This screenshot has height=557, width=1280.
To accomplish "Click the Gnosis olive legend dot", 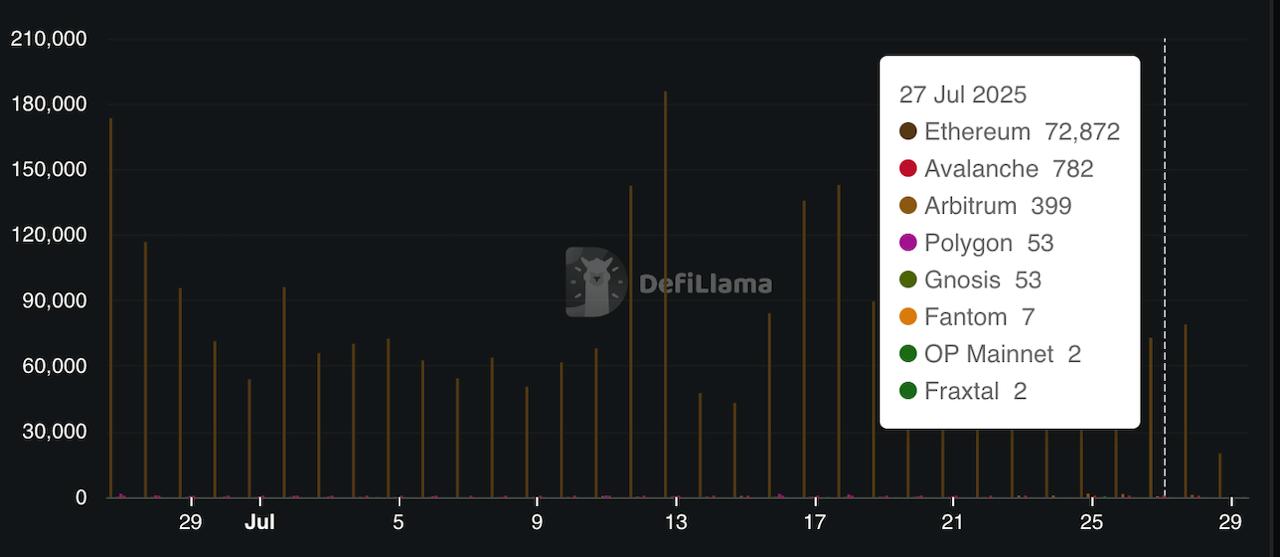I will coord(908,280).
